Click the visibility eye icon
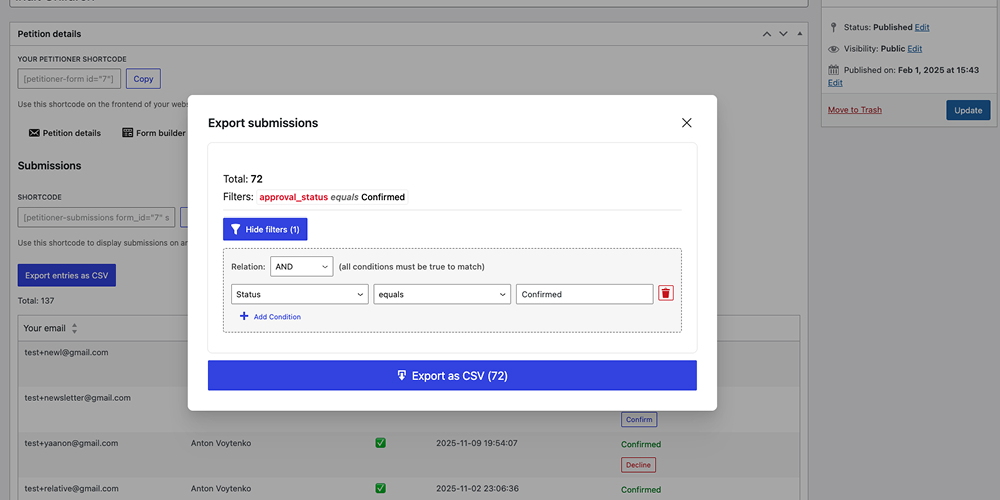 pyautogui.click(x=833, y=48)
